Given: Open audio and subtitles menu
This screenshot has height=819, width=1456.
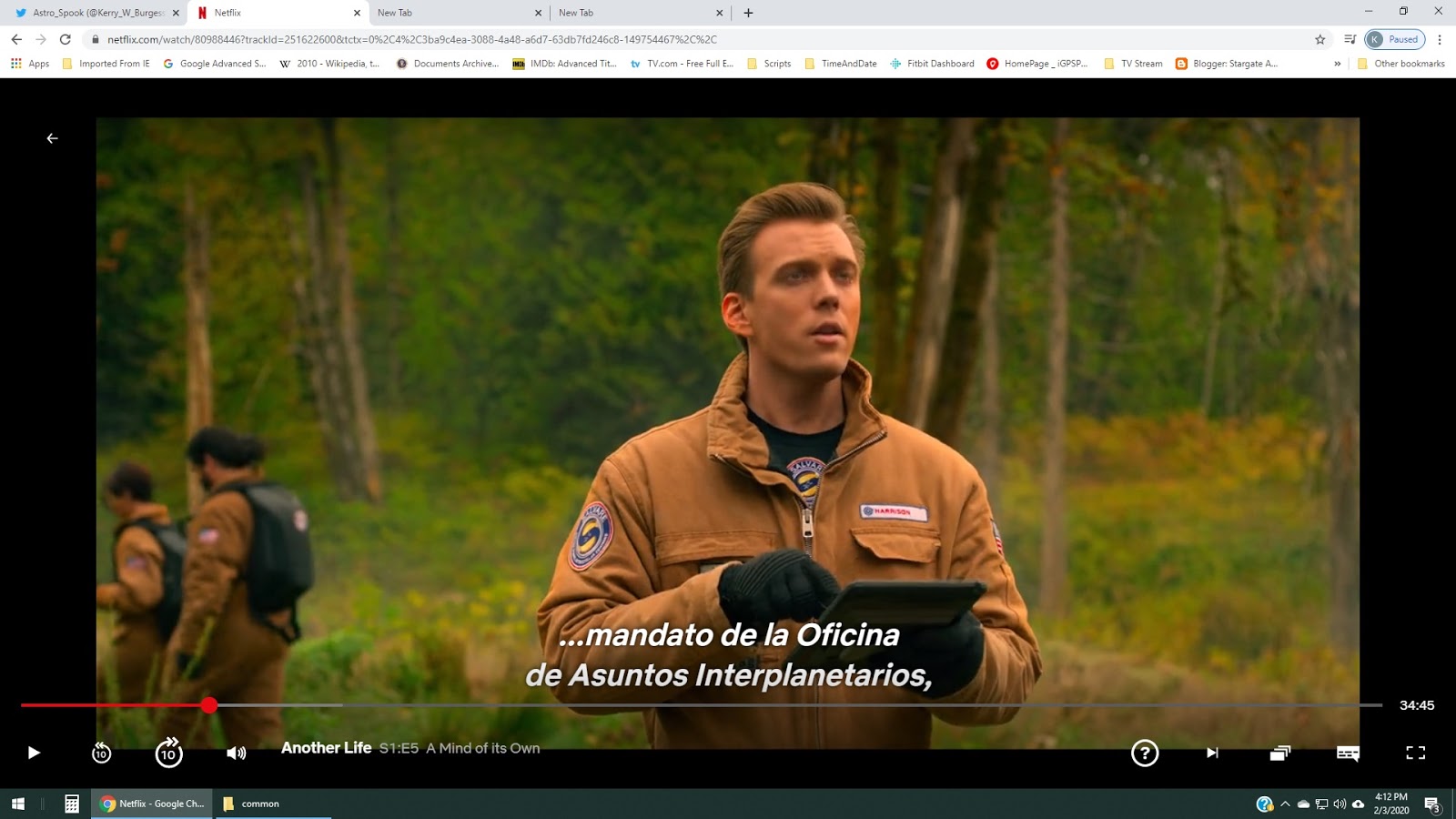Looking at the screenshot, I should (1348, 753).
